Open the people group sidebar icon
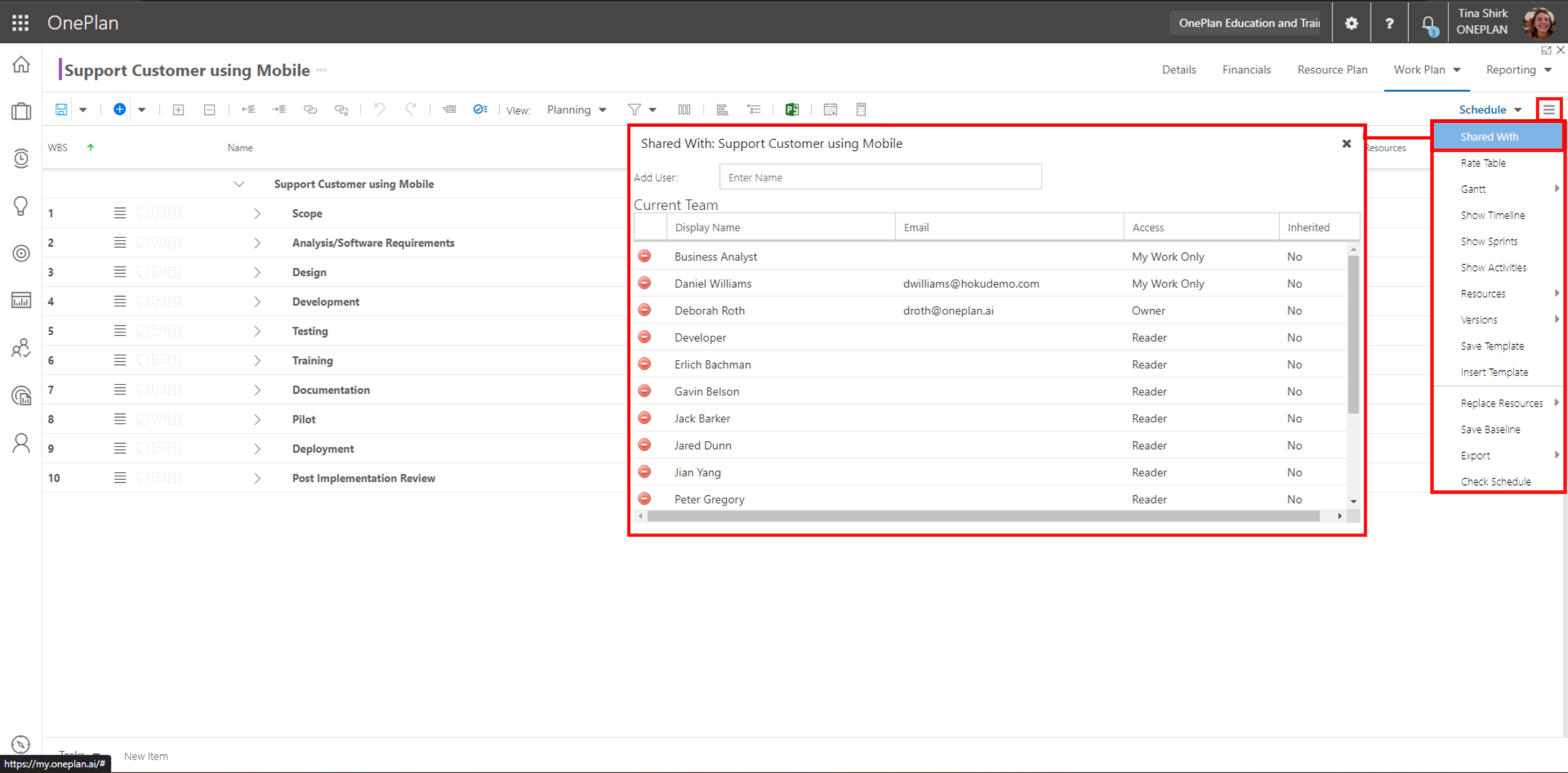The height and width of the screenshot is (773, 1568). tap(21, 348)
